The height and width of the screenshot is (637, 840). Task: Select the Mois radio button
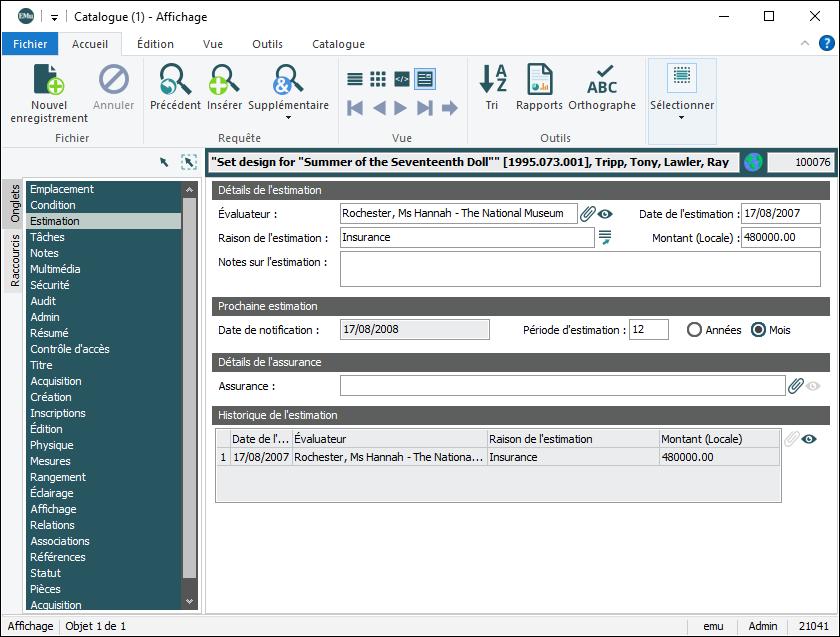[758, 330]
